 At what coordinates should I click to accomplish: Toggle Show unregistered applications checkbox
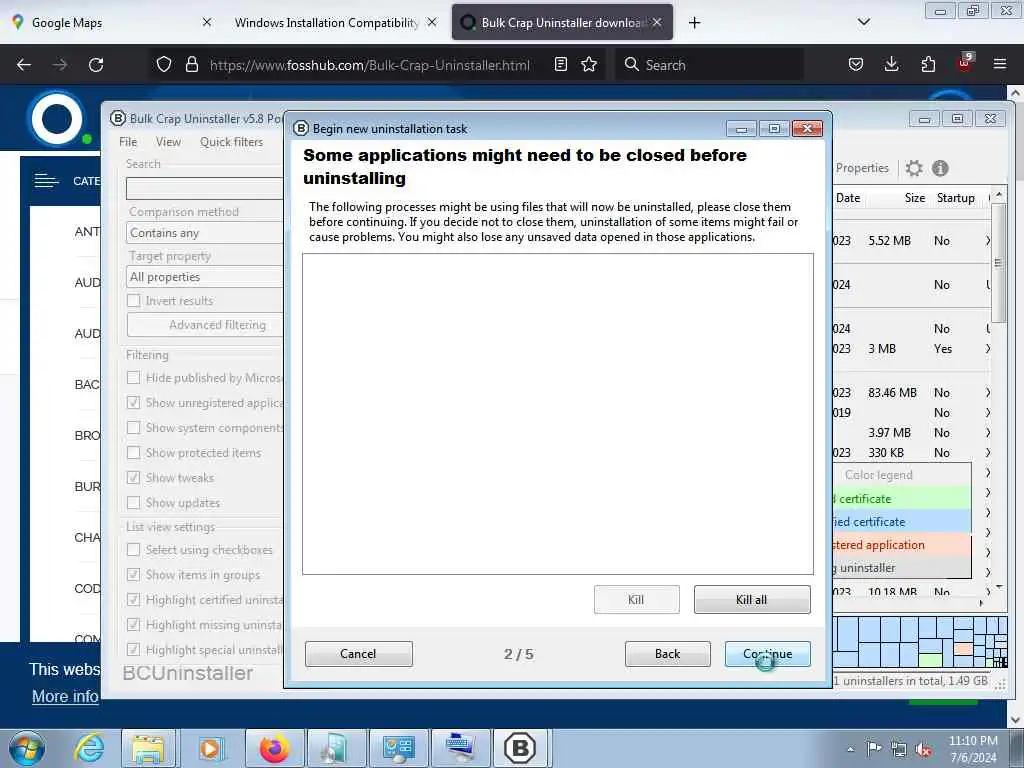pyautogui.click(x=134, y=403)
